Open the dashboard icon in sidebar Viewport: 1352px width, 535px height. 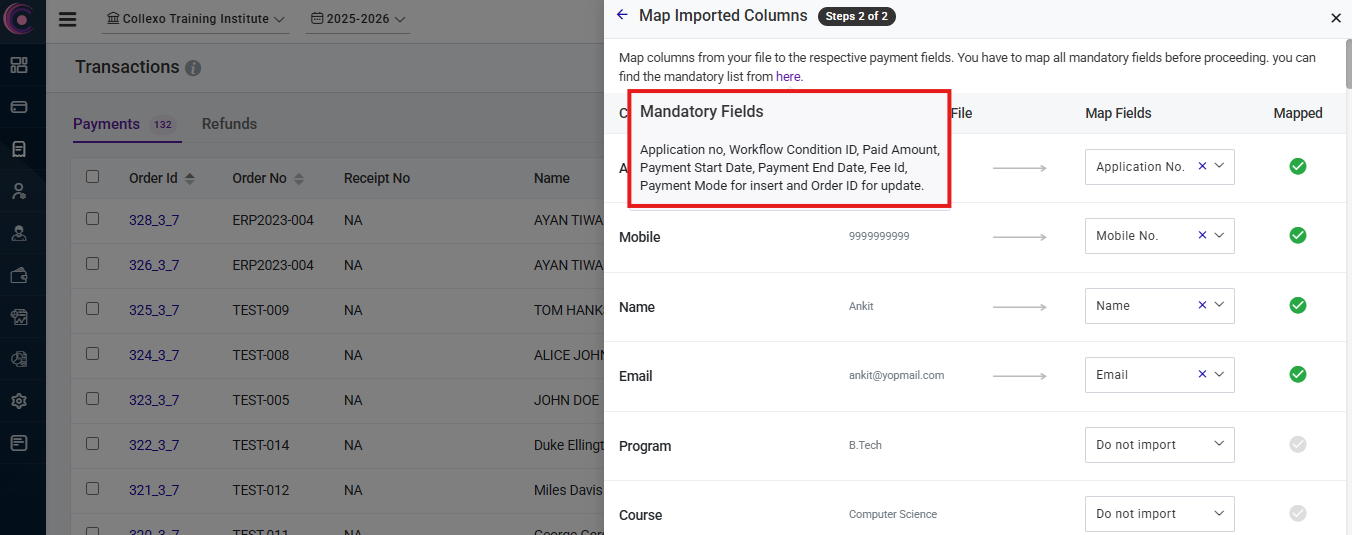19,65
